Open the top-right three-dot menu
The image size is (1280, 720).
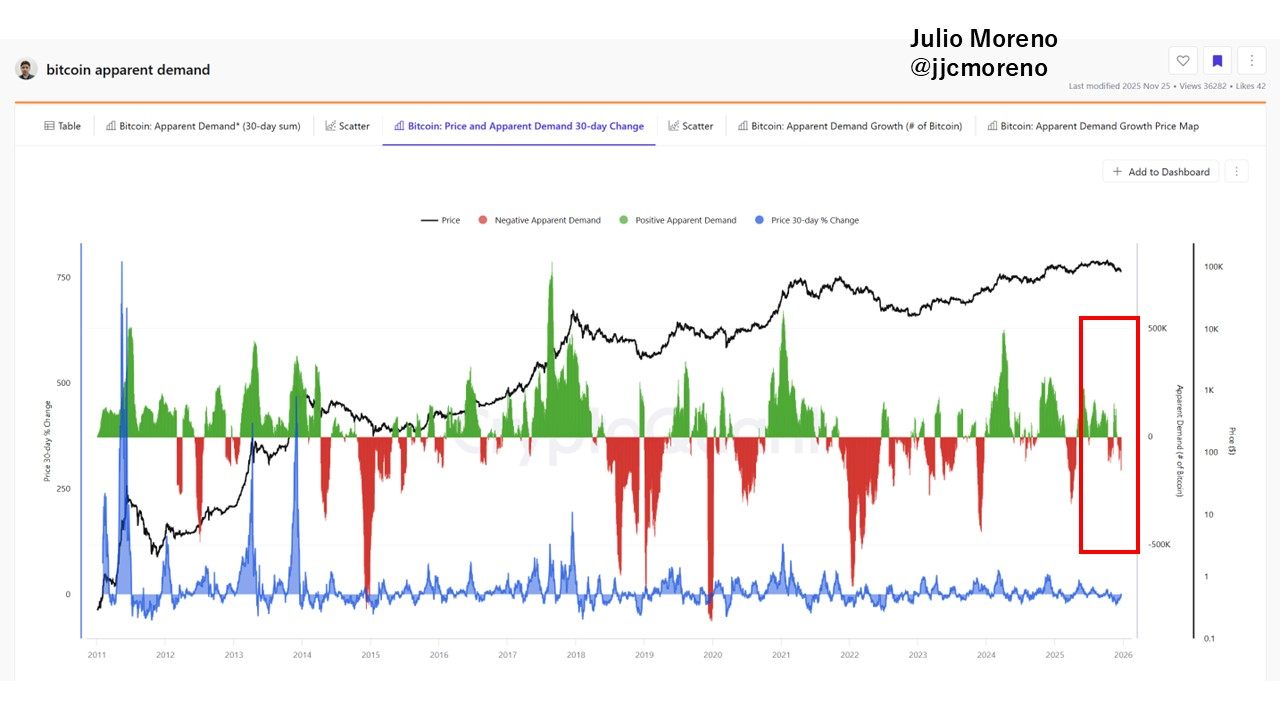coord(1251,61)
